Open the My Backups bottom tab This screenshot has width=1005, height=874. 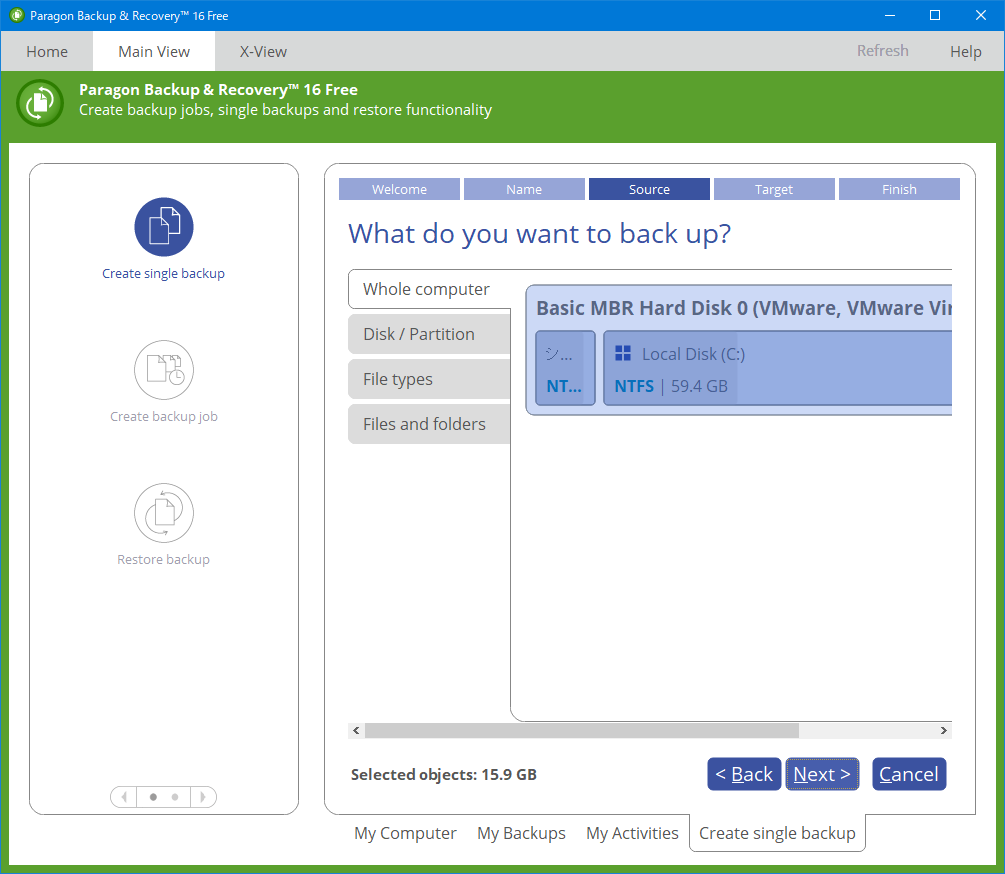(x=521, y=833)
